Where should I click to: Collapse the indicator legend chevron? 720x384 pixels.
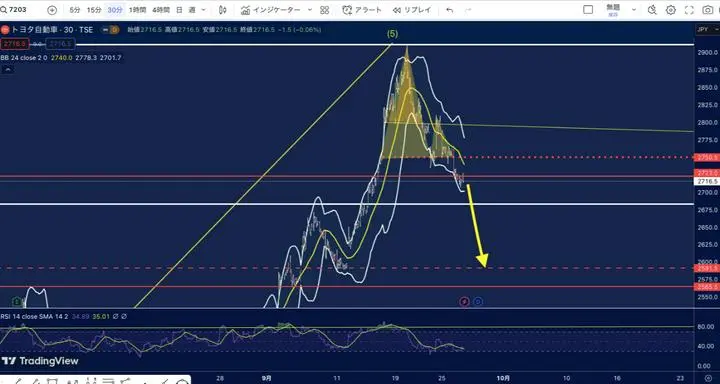point(8,69)
